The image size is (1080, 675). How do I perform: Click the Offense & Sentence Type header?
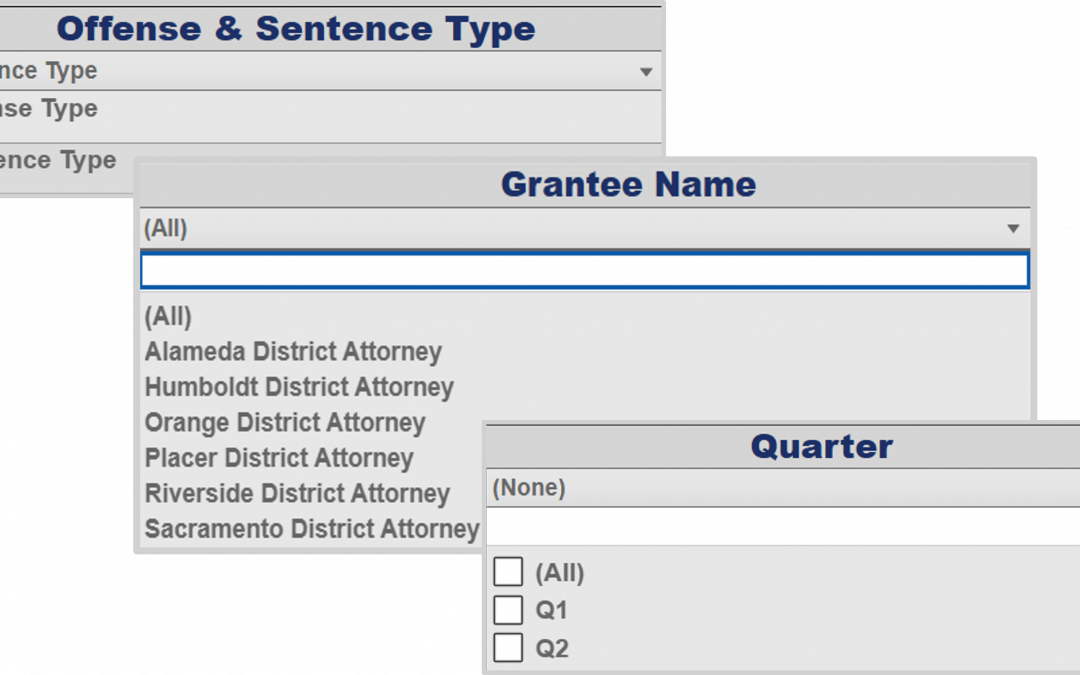(296, 29)
